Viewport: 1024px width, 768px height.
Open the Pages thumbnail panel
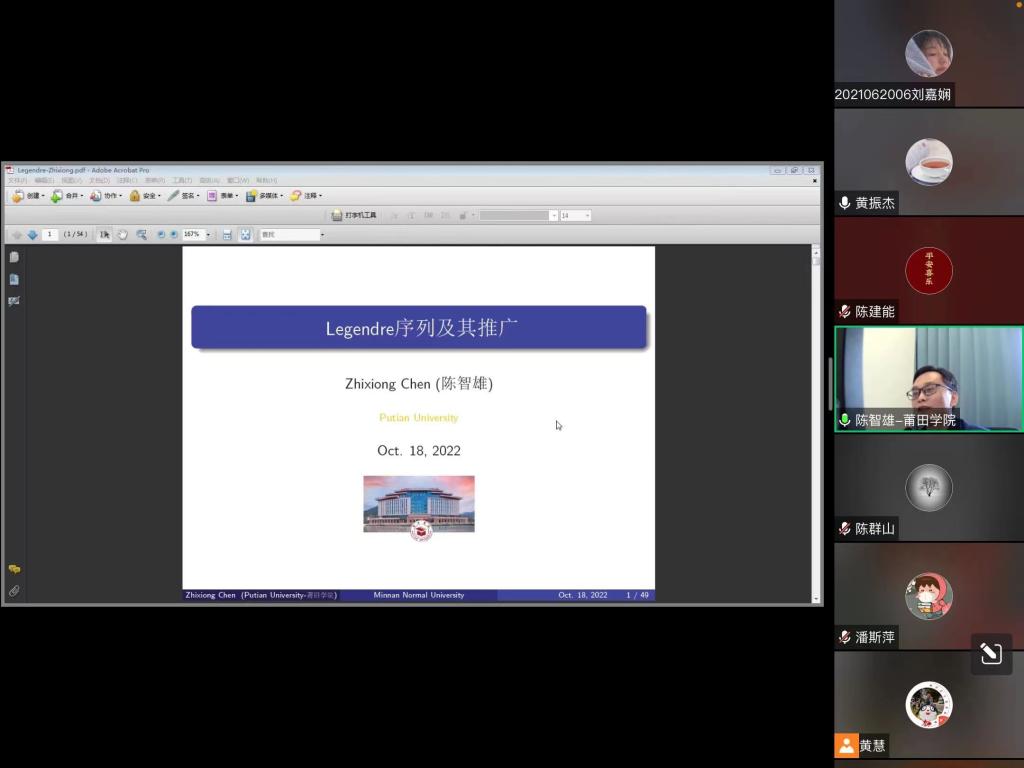(x=14, y=258)
